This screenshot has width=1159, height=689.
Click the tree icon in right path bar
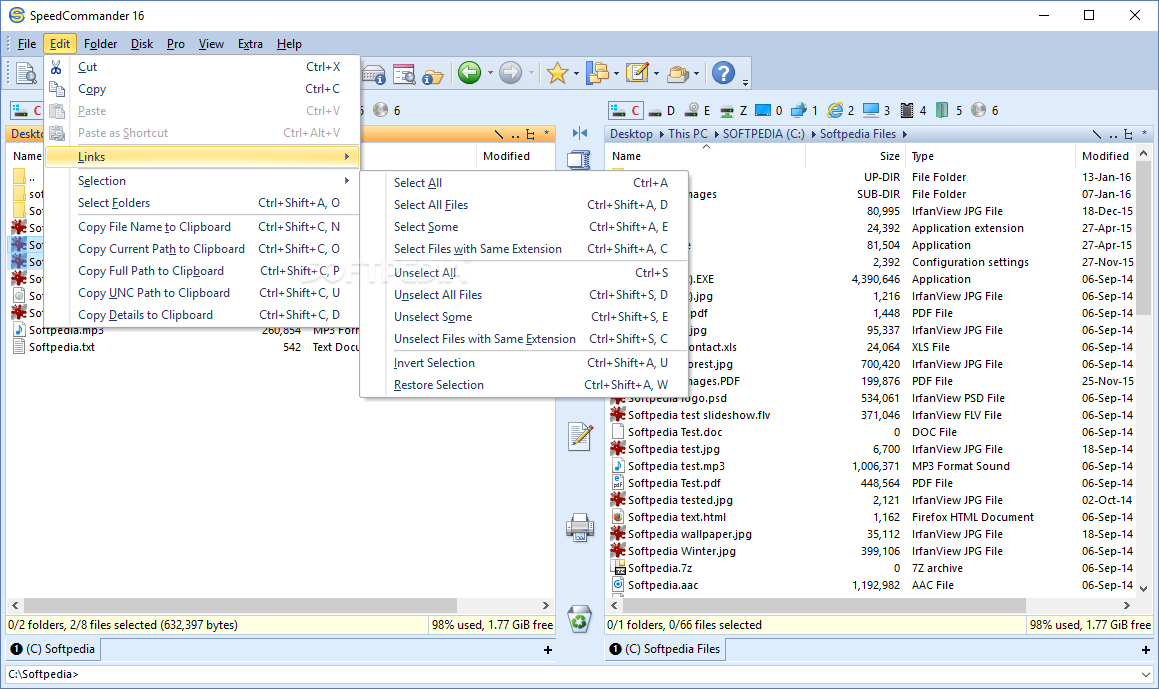[1128, 134]
